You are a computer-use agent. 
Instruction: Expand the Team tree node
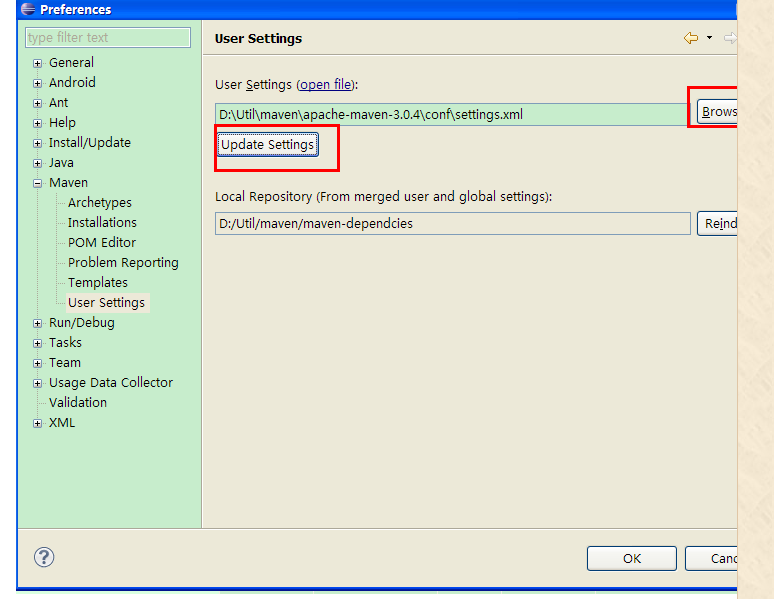38,363
